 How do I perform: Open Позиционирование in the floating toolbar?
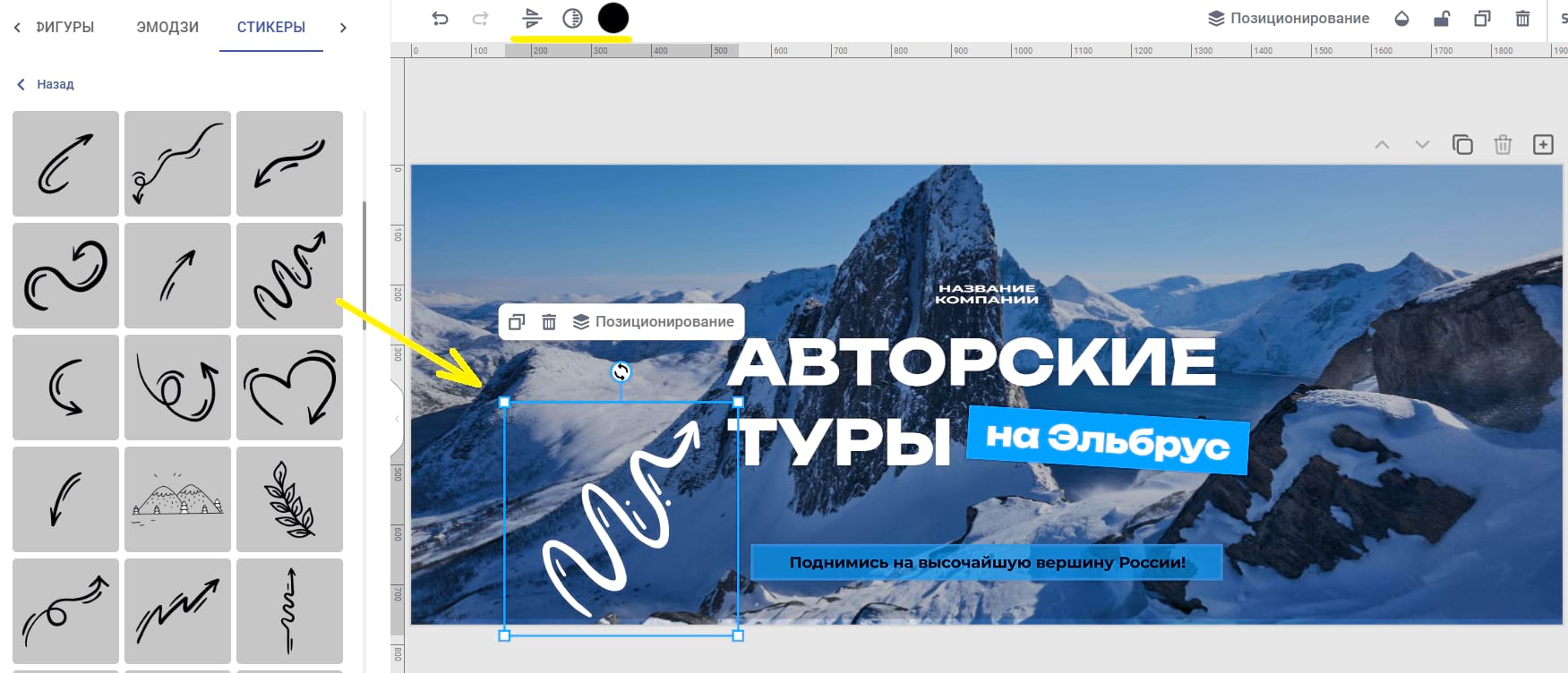pyautogui.click(x=654, y=321)
